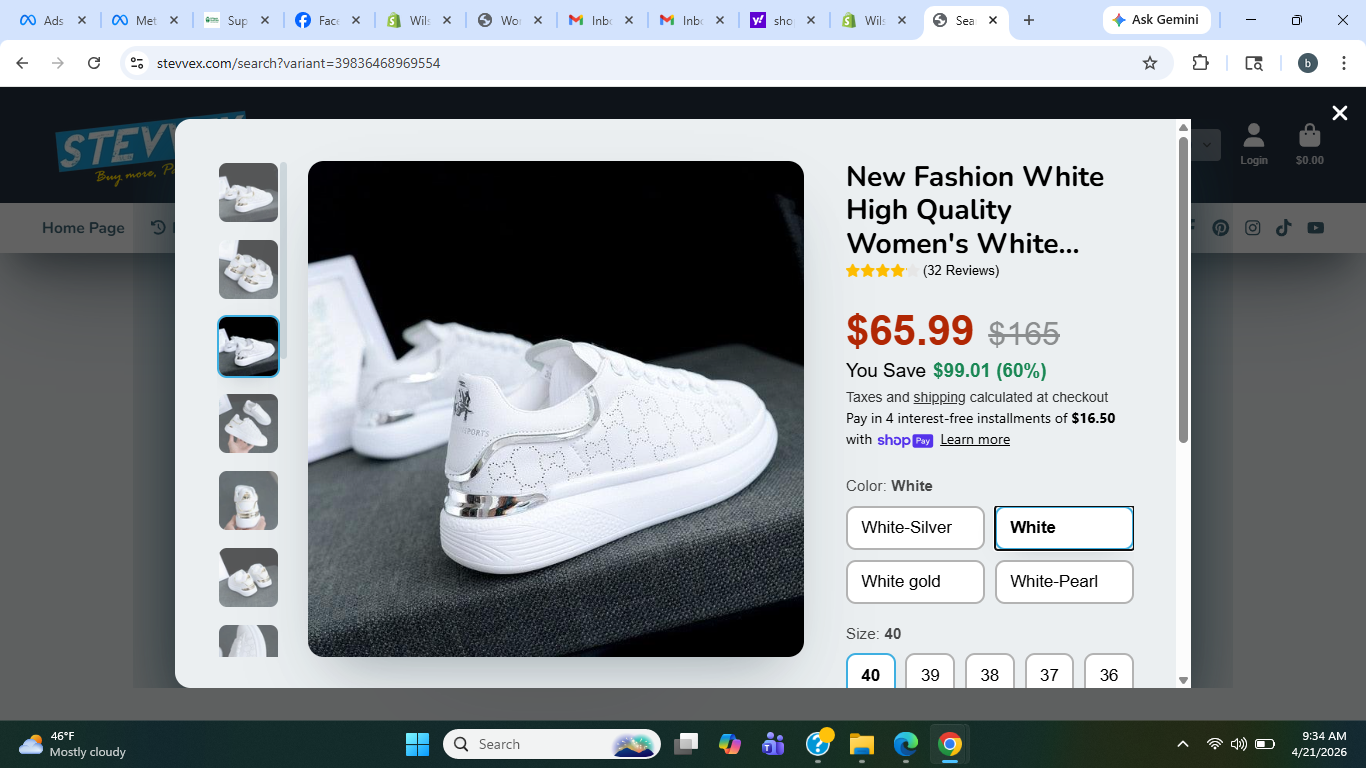Open the cart bag icon showing $0.00
The height and width of the screenshot is (768, 1366).
[x=1309, y=144]
